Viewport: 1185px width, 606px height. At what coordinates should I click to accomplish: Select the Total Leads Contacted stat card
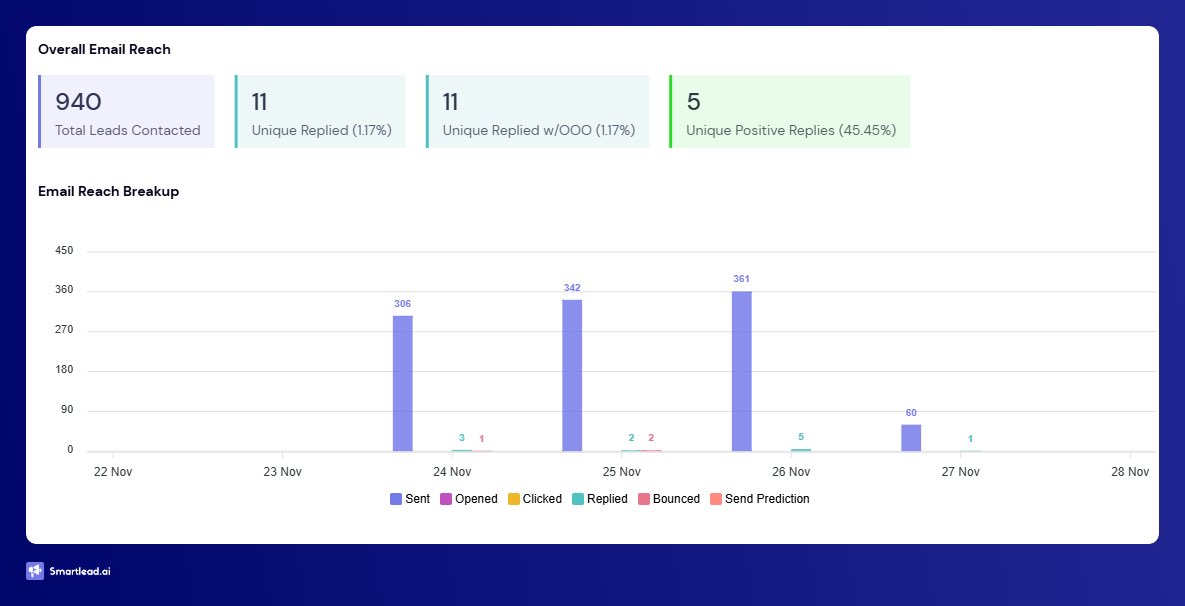pyautogui.click(x=126, y=110)
